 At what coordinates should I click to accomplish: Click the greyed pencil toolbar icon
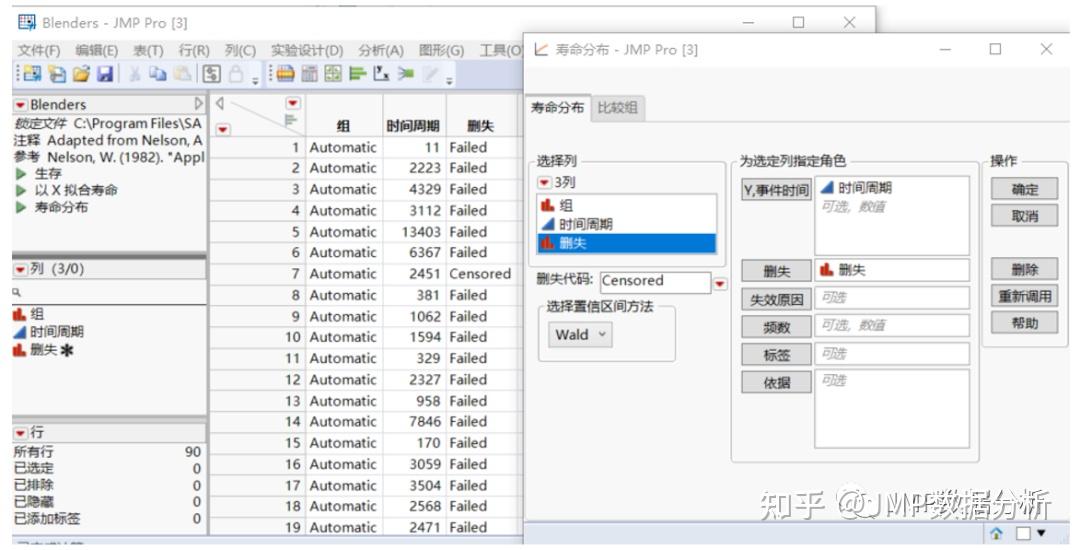click(x=430, y=74)
